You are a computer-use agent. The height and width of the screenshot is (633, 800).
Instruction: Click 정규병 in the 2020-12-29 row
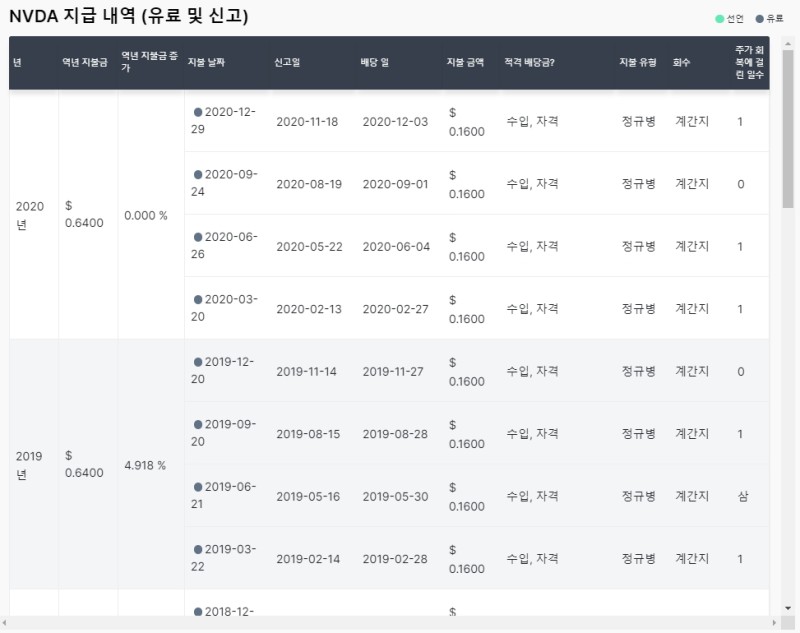tap(638, 121)
